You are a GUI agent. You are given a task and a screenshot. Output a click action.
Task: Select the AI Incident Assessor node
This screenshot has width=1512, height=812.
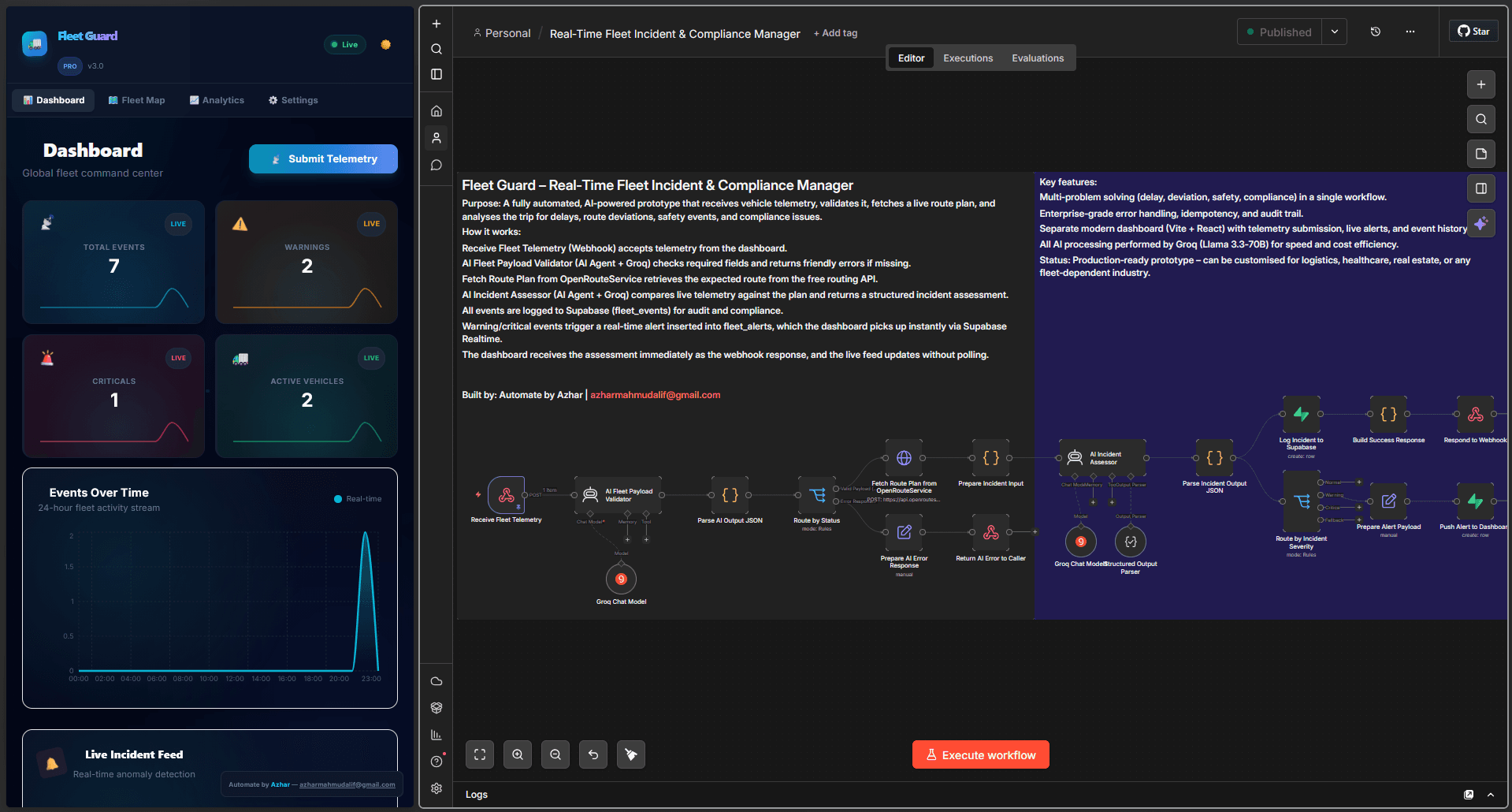point(1103,458)
